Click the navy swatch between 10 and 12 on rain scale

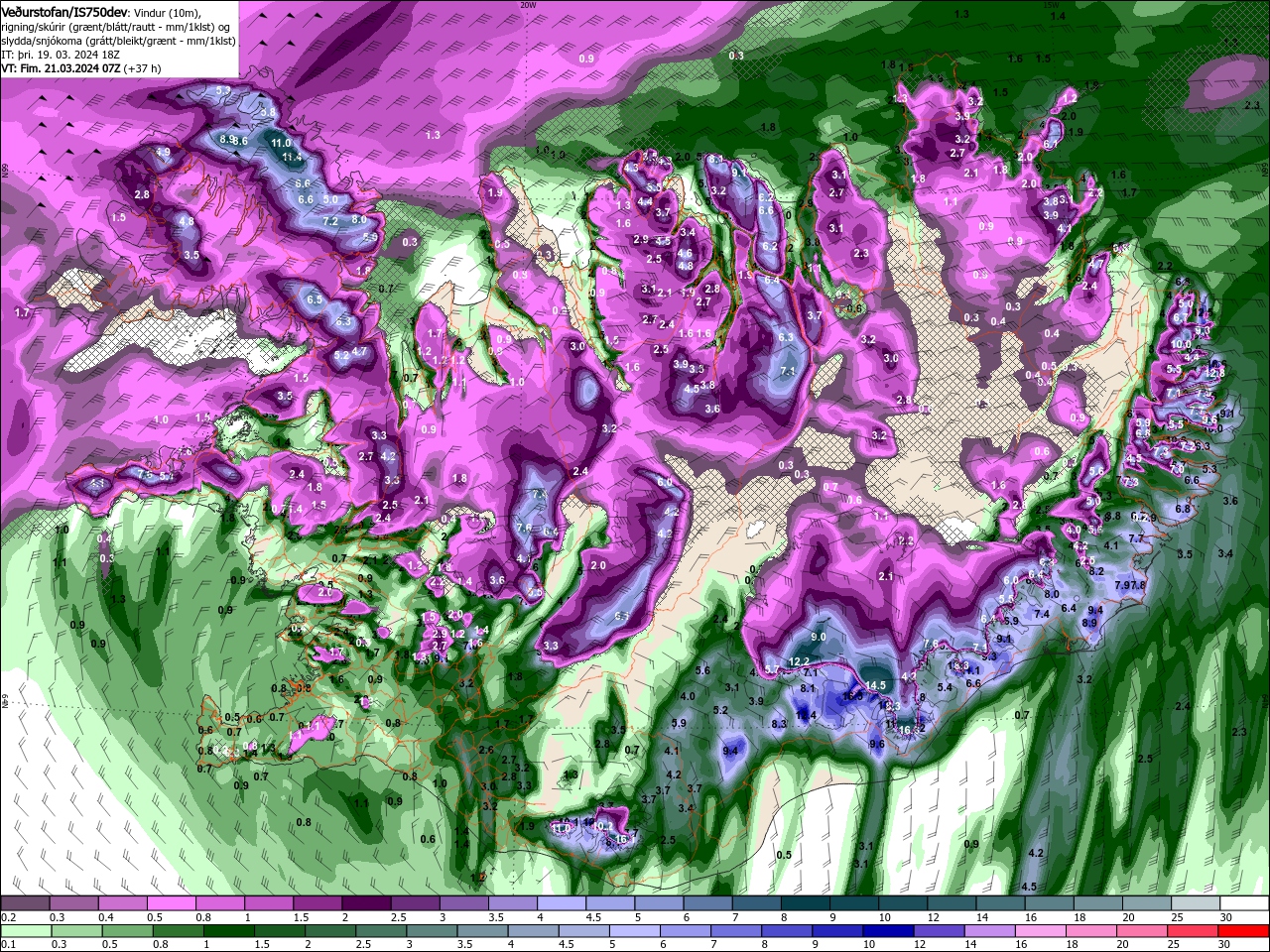[x=886, y=931]
